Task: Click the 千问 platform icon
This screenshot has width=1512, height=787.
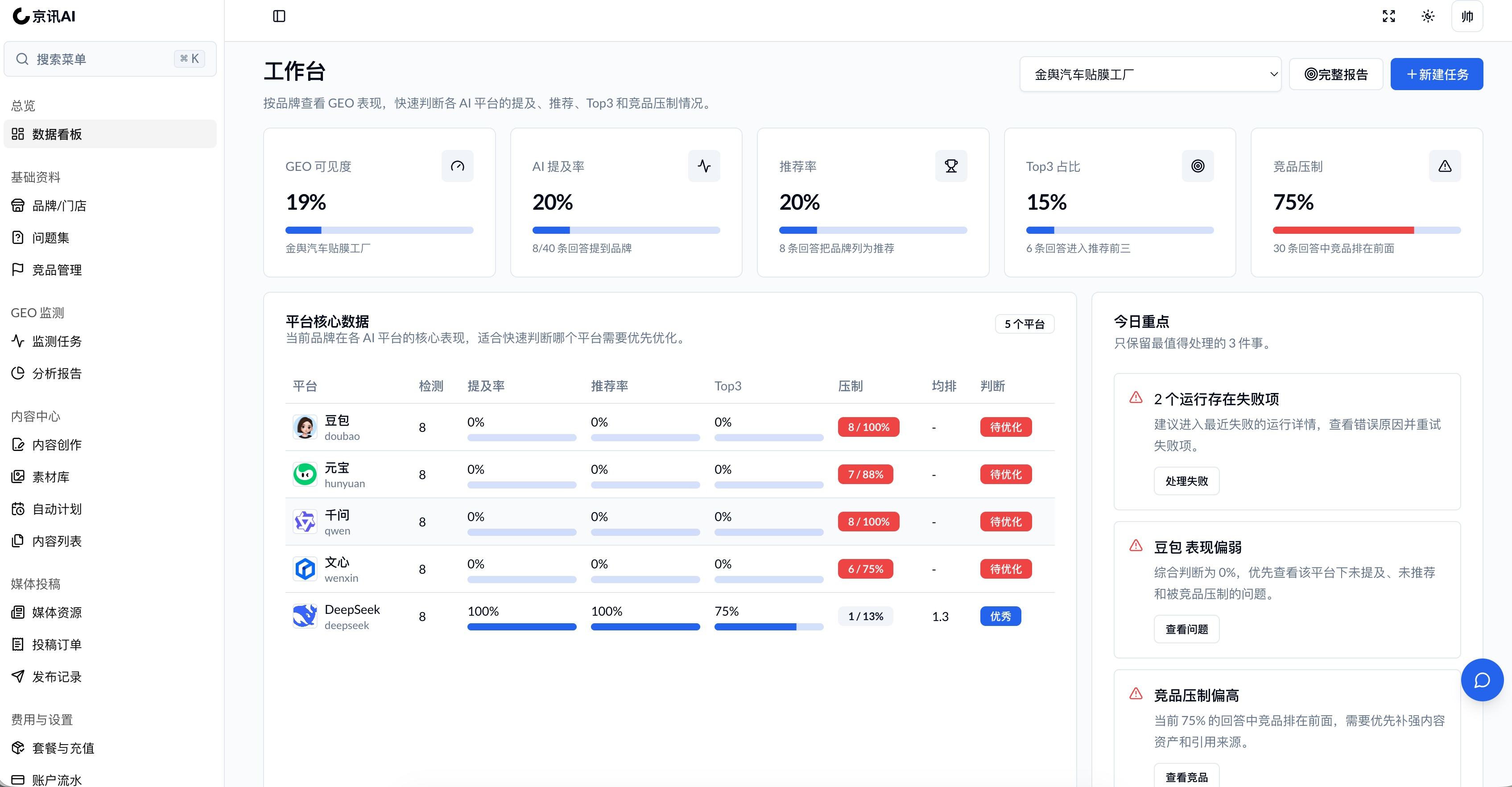Action: [x=305, y=522]
